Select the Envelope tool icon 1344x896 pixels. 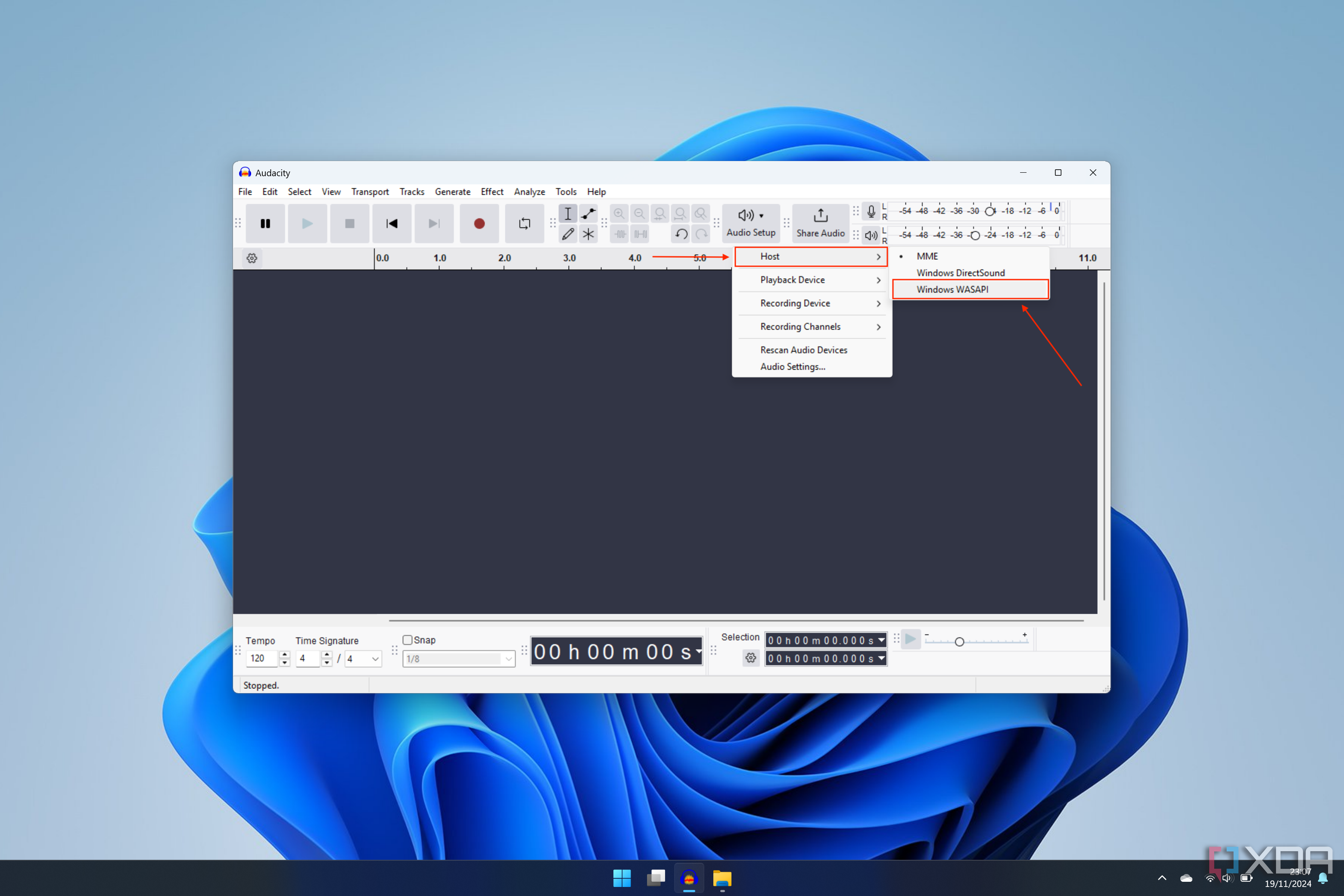589,213
